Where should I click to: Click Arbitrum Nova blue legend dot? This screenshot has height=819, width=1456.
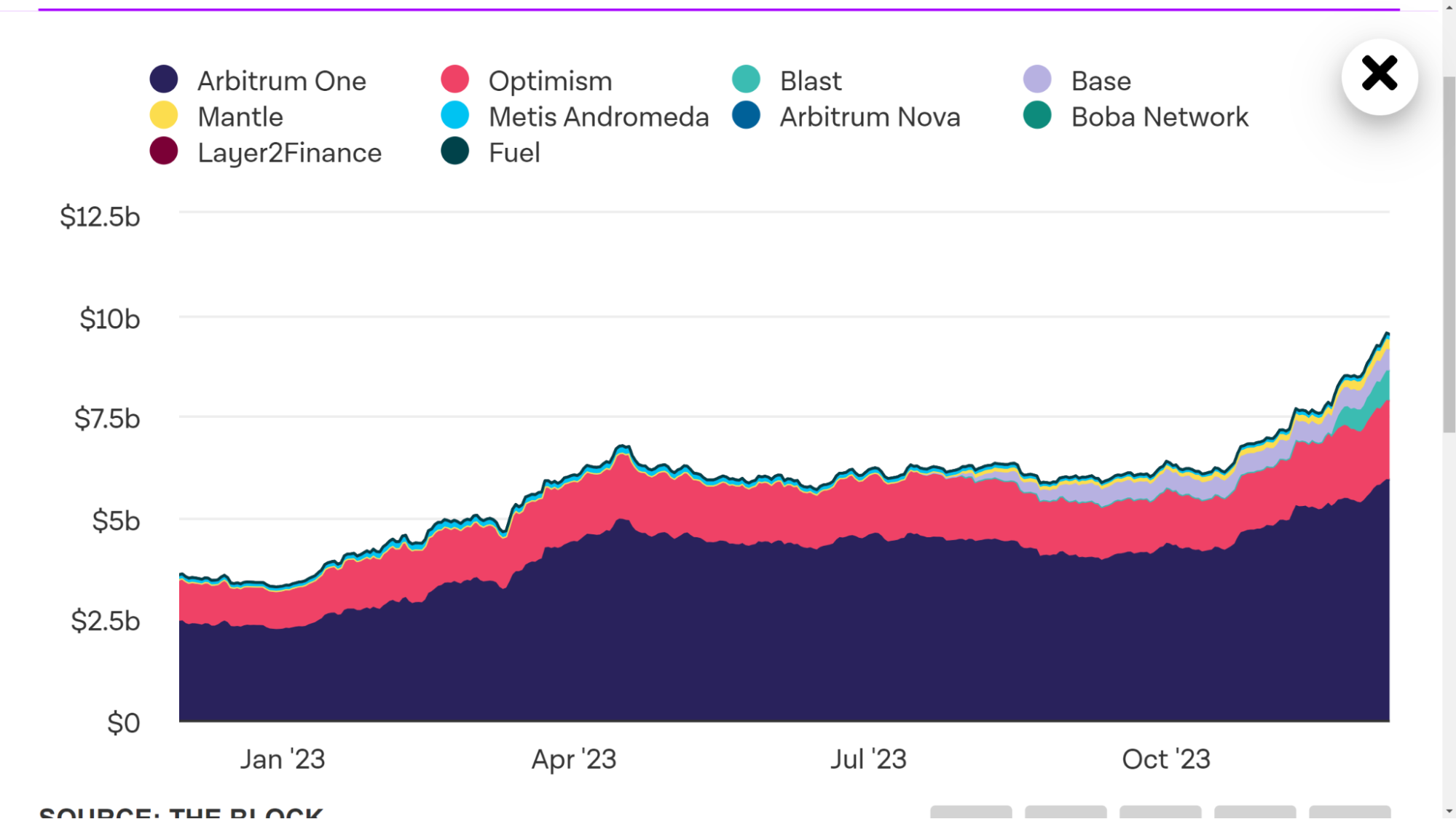pyautogui.click(x=746, y=116)
